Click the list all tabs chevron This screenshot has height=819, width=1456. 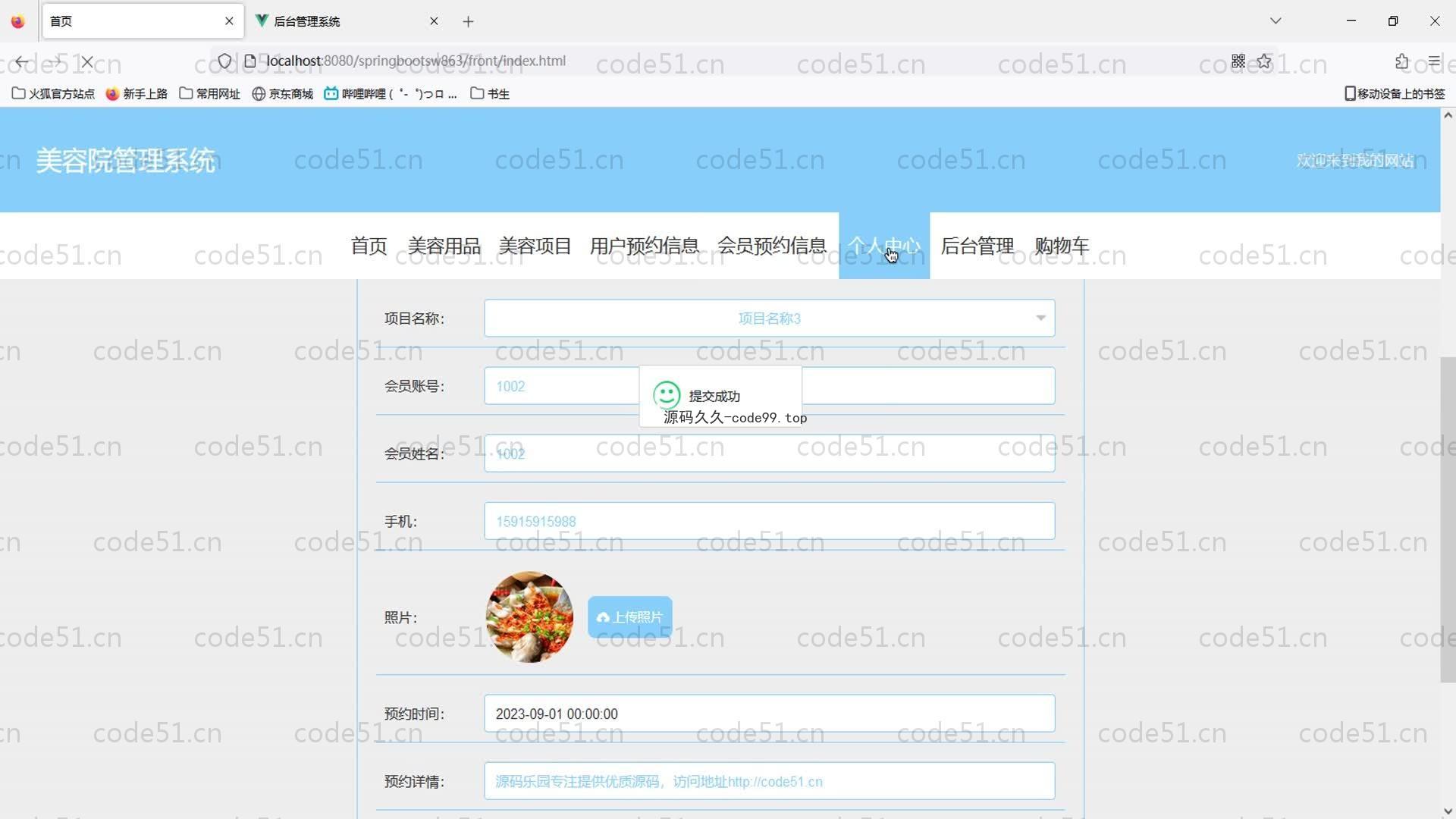pos(1276,21)
